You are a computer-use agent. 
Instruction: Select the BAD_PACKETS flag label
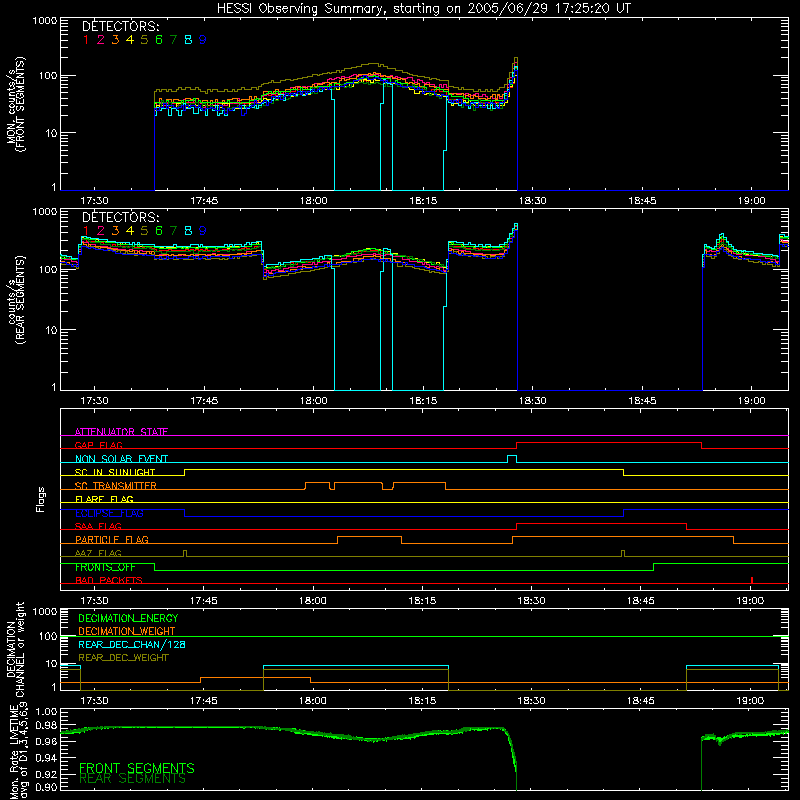[x=109, y=580]
